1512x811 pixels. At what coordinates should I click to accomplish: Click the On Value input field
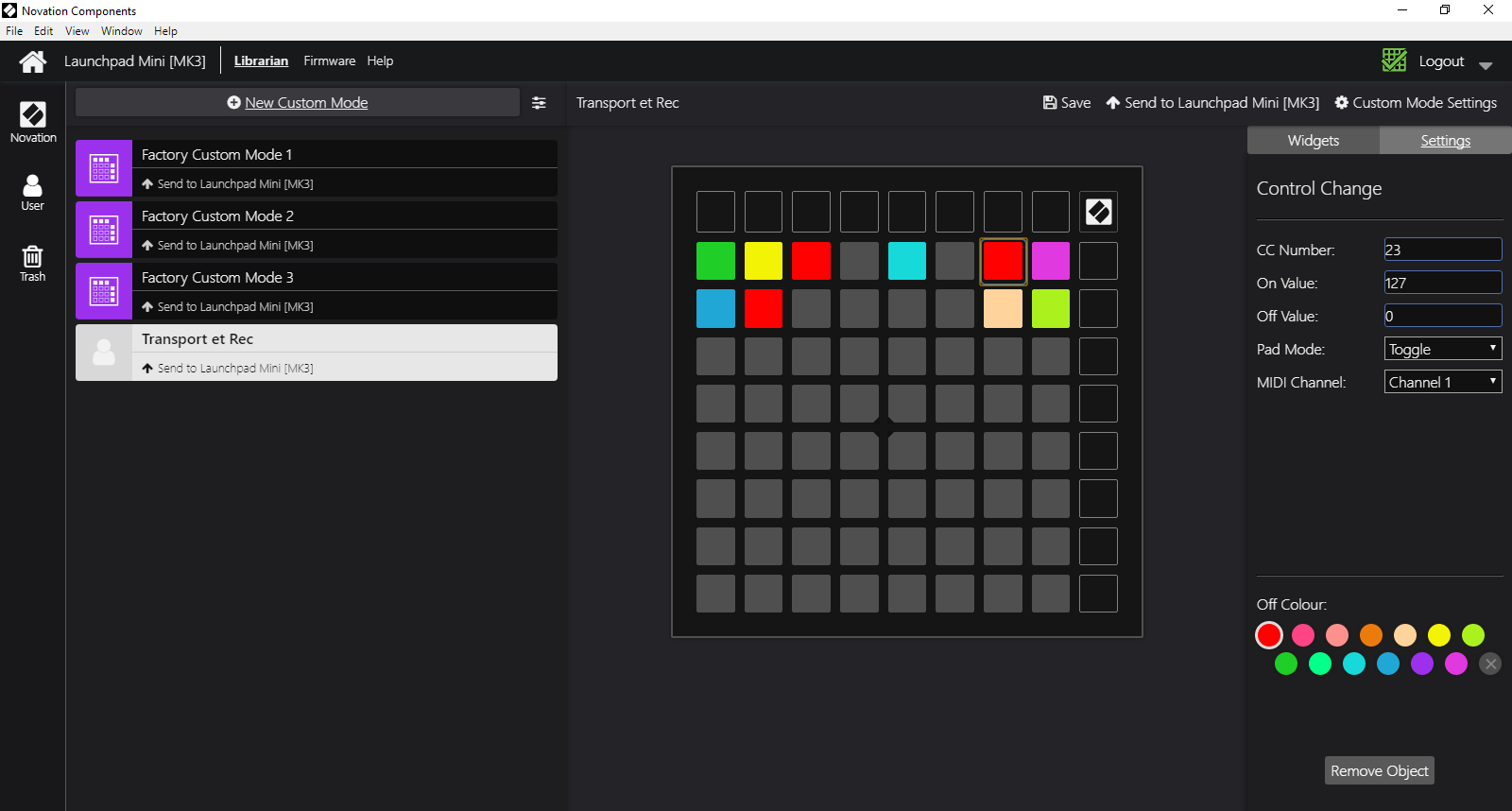(1443, 283)
